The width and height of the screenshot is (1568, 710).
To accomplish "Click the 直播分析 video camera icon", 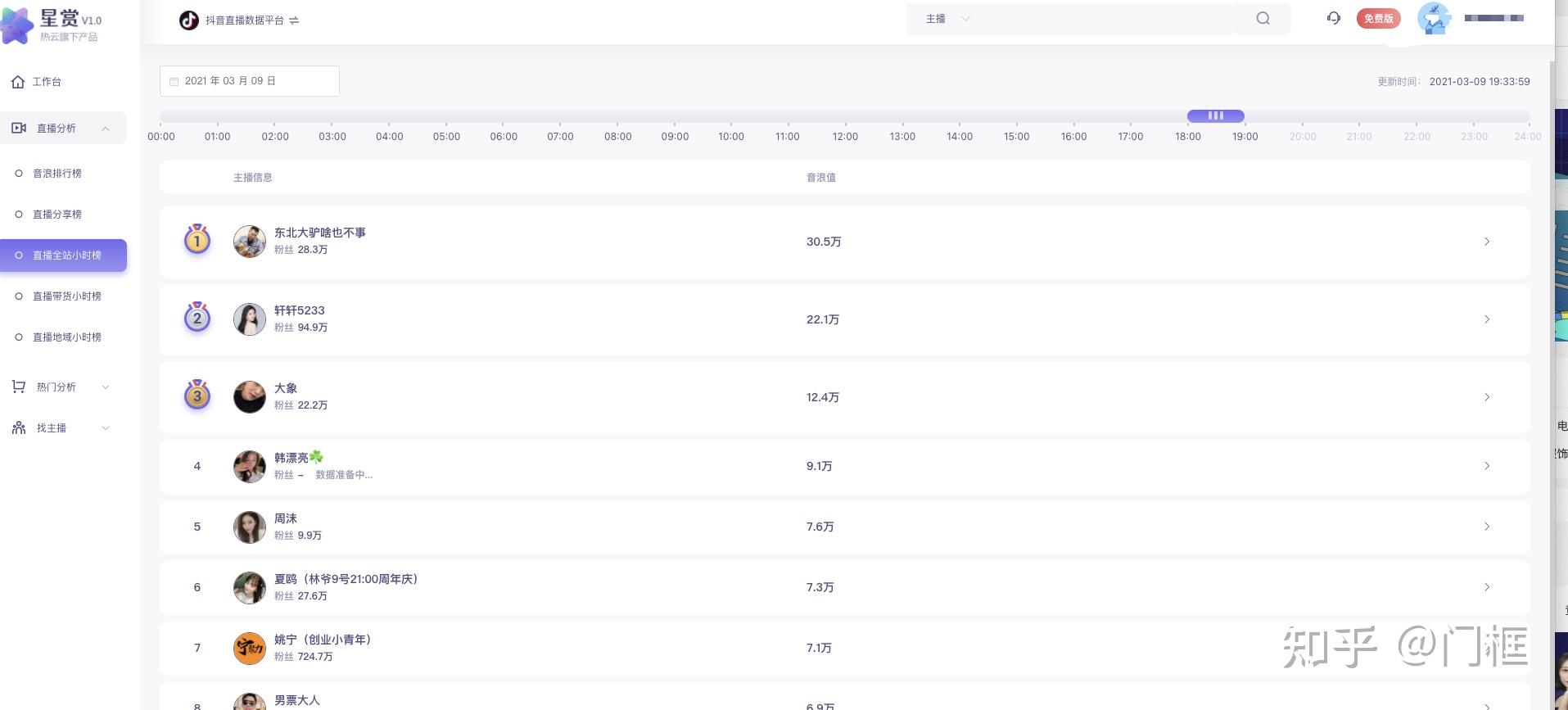I will 19,128.
